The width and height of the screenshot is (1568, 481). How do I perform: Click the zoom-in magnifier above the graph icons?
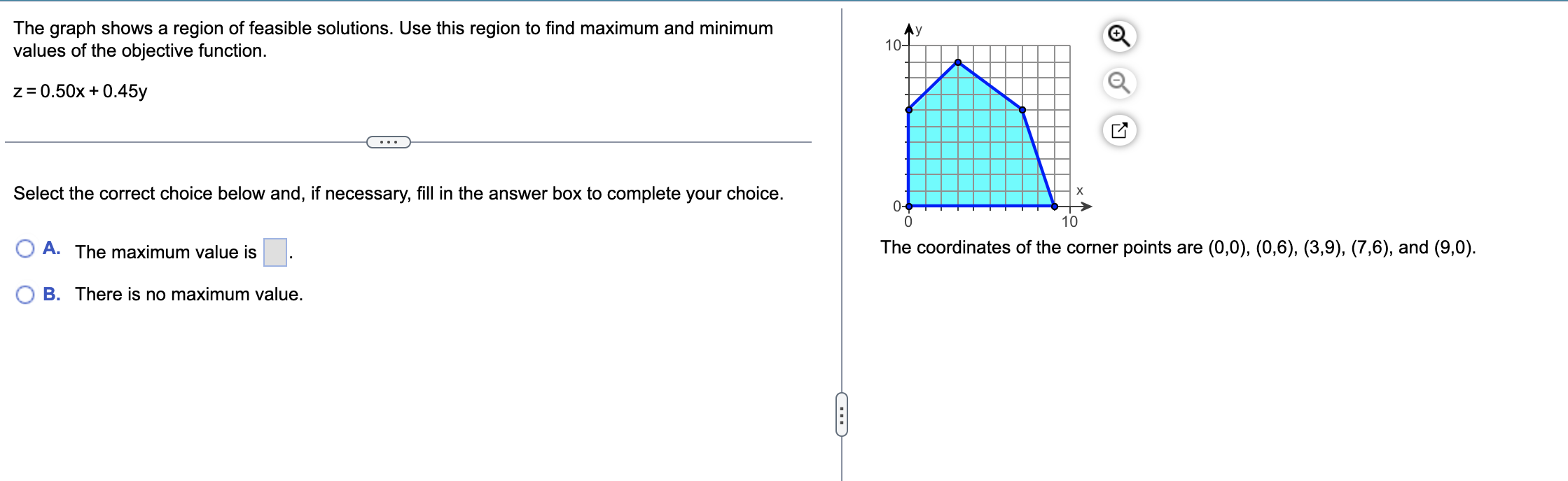(x=1121, y=37)
